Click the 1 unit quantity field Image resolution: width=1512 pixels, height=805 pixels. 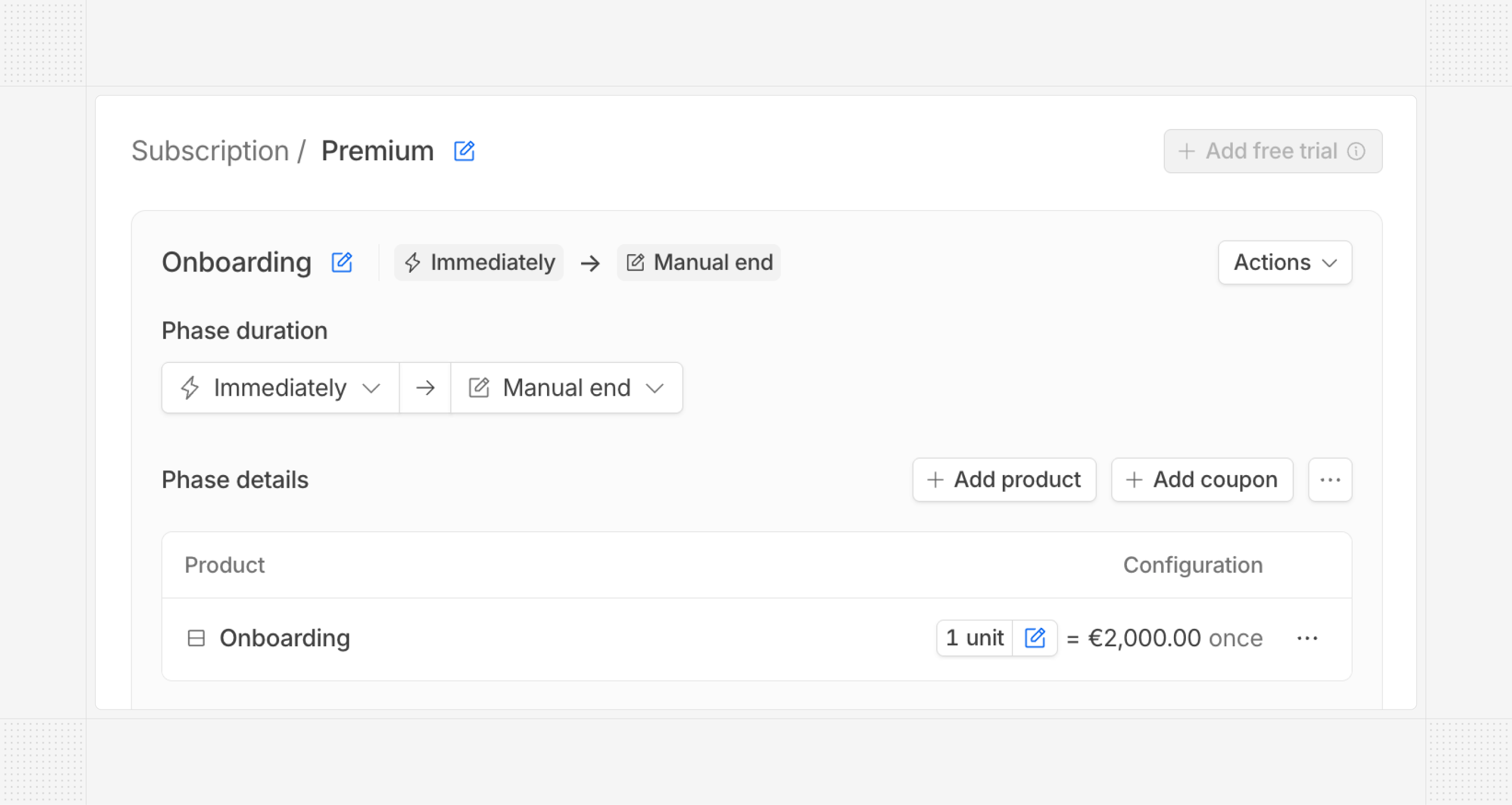(974, 638)
